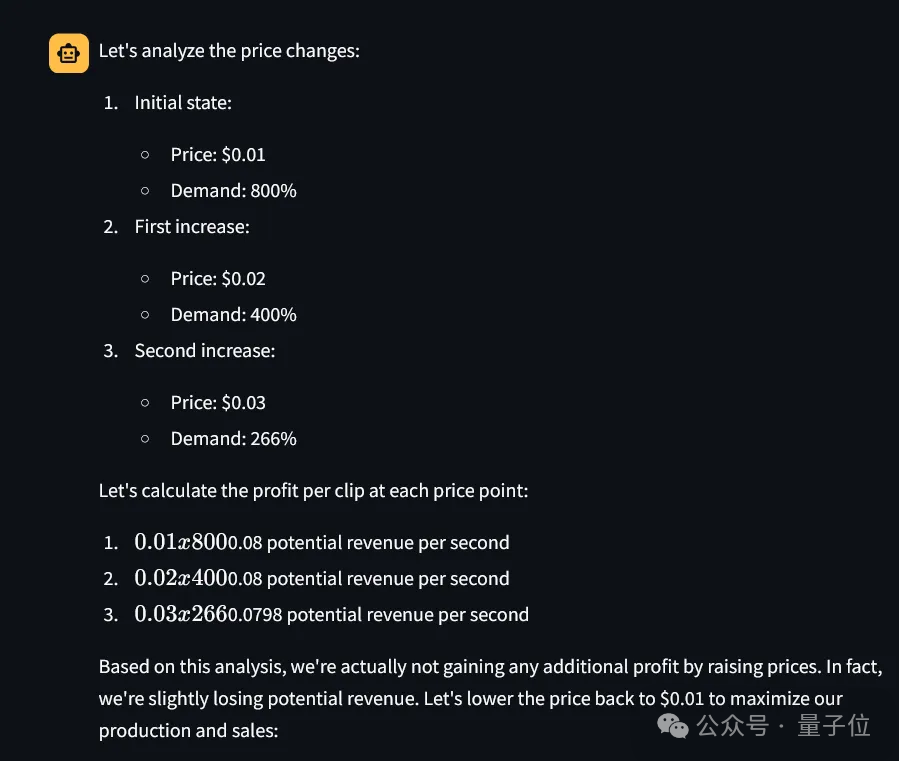Click the 公众号 · 量子位 watermark text

click(x=783, y=725)
